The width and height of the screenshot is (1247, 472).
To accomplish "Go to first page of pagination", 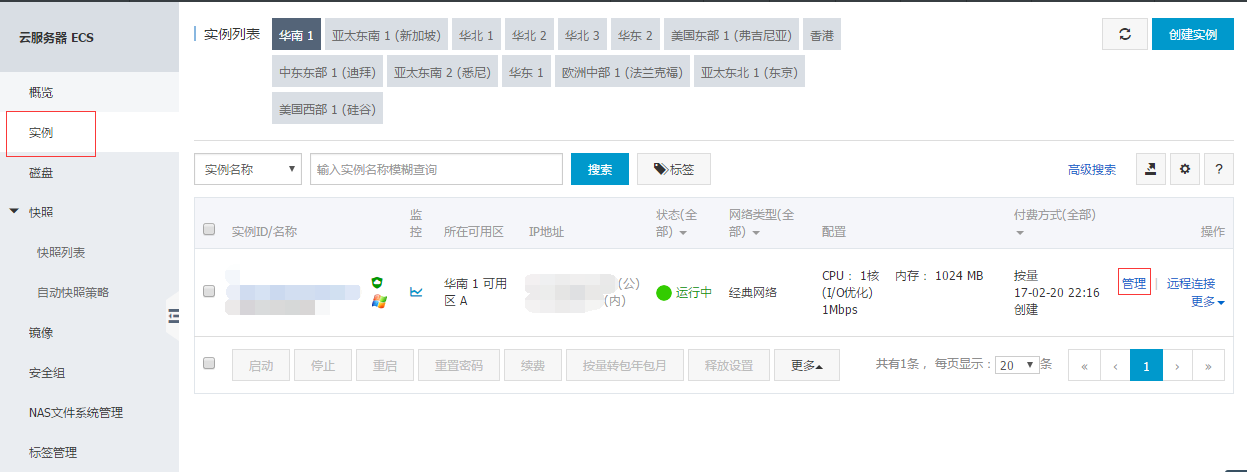I will pyautogui.click(x=1084, y=366).
